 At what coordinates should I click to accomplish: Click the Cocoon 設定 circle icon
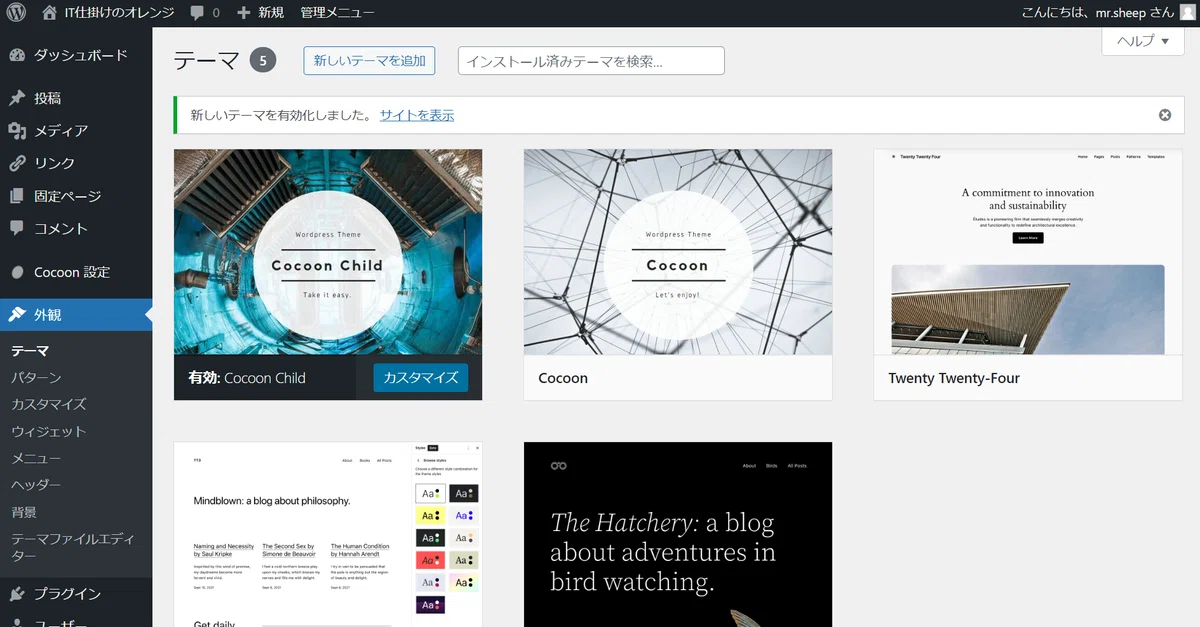pyautogui.click(x=17, y=272)
